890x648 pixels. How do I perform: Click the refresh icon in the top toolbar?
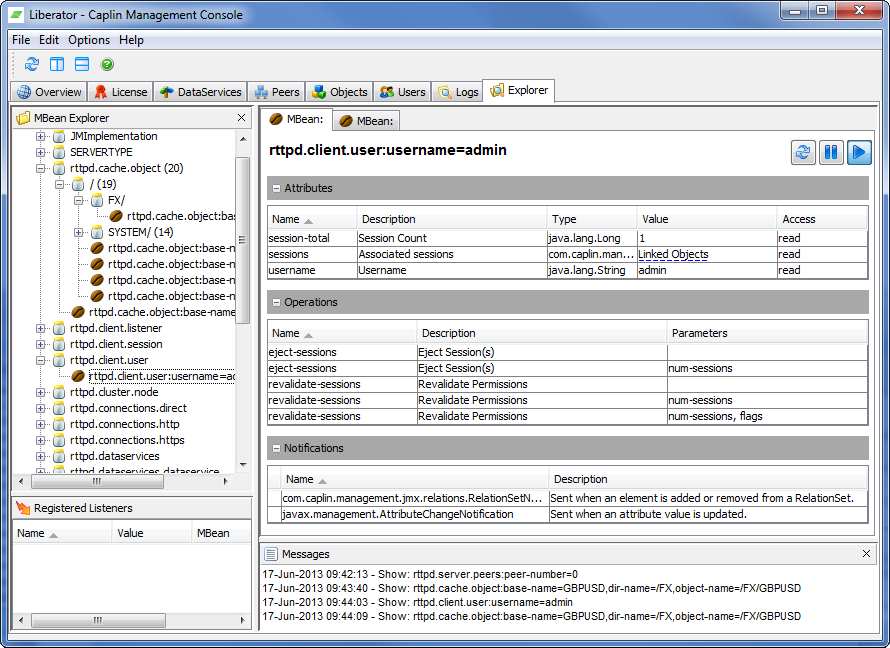pyautogui.click(x=32, y=64)
